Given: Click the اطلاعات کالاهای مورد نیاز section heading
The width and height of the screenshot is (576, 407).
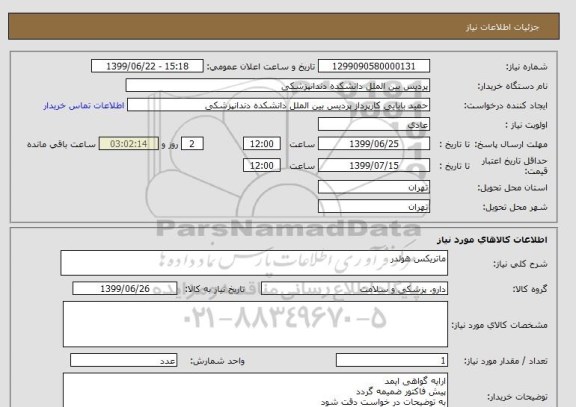Looking at the screenshot, I should (492, 240).
